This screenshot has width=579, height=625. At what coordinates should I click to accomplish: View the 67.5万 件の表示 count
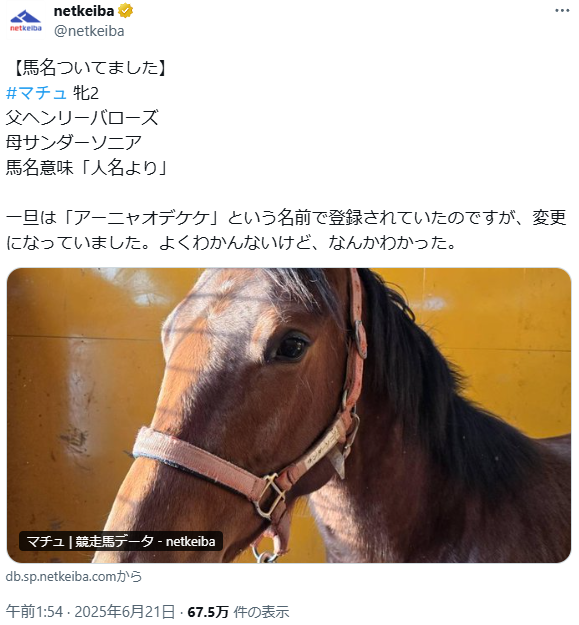click(x=238, y=611)
